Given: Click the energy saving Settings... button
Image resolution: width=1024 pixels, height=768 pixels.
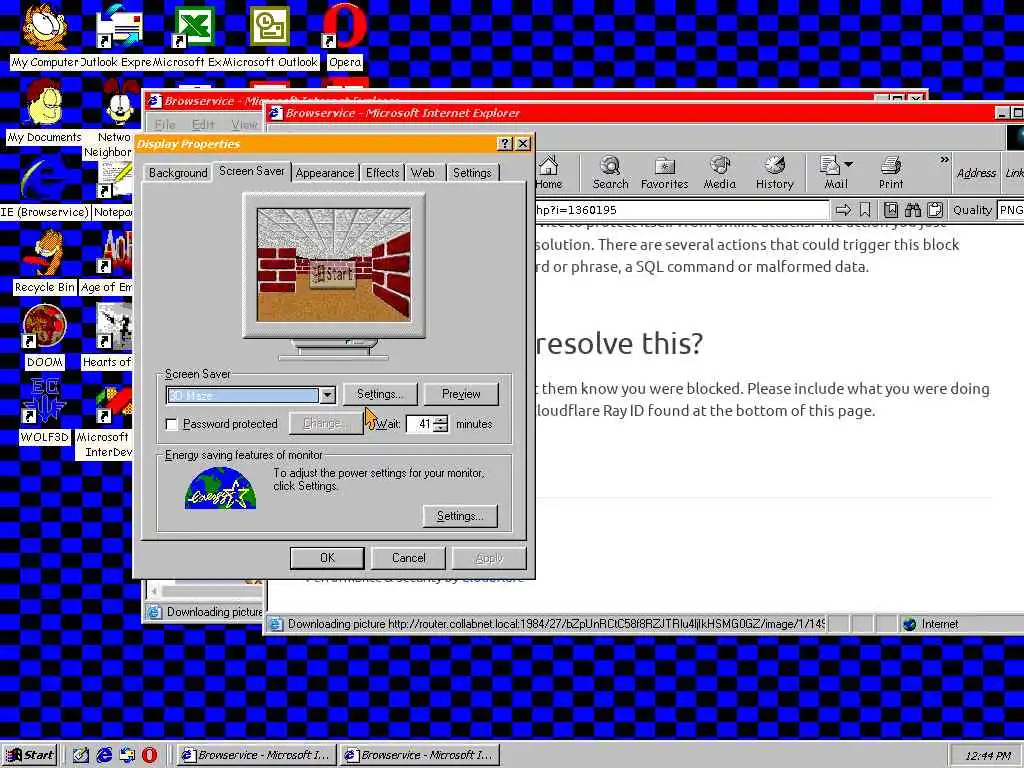Looking at the screenshot, I should 460,516.
